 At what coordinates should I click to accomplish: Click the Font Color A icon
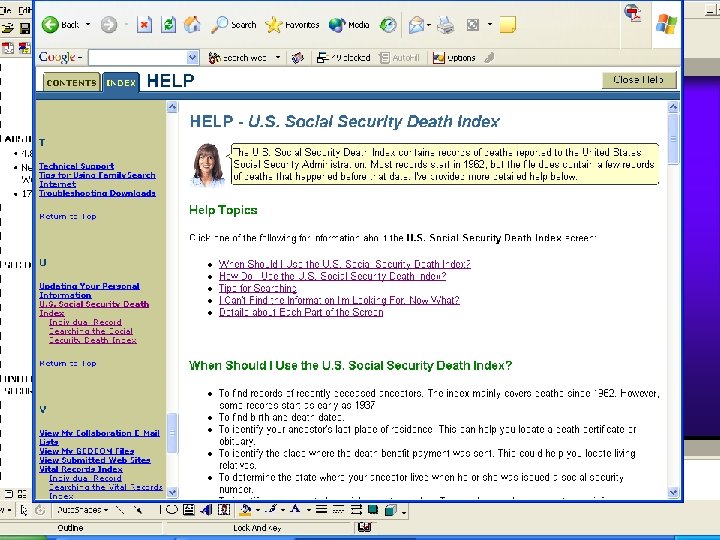pos(295,509)
